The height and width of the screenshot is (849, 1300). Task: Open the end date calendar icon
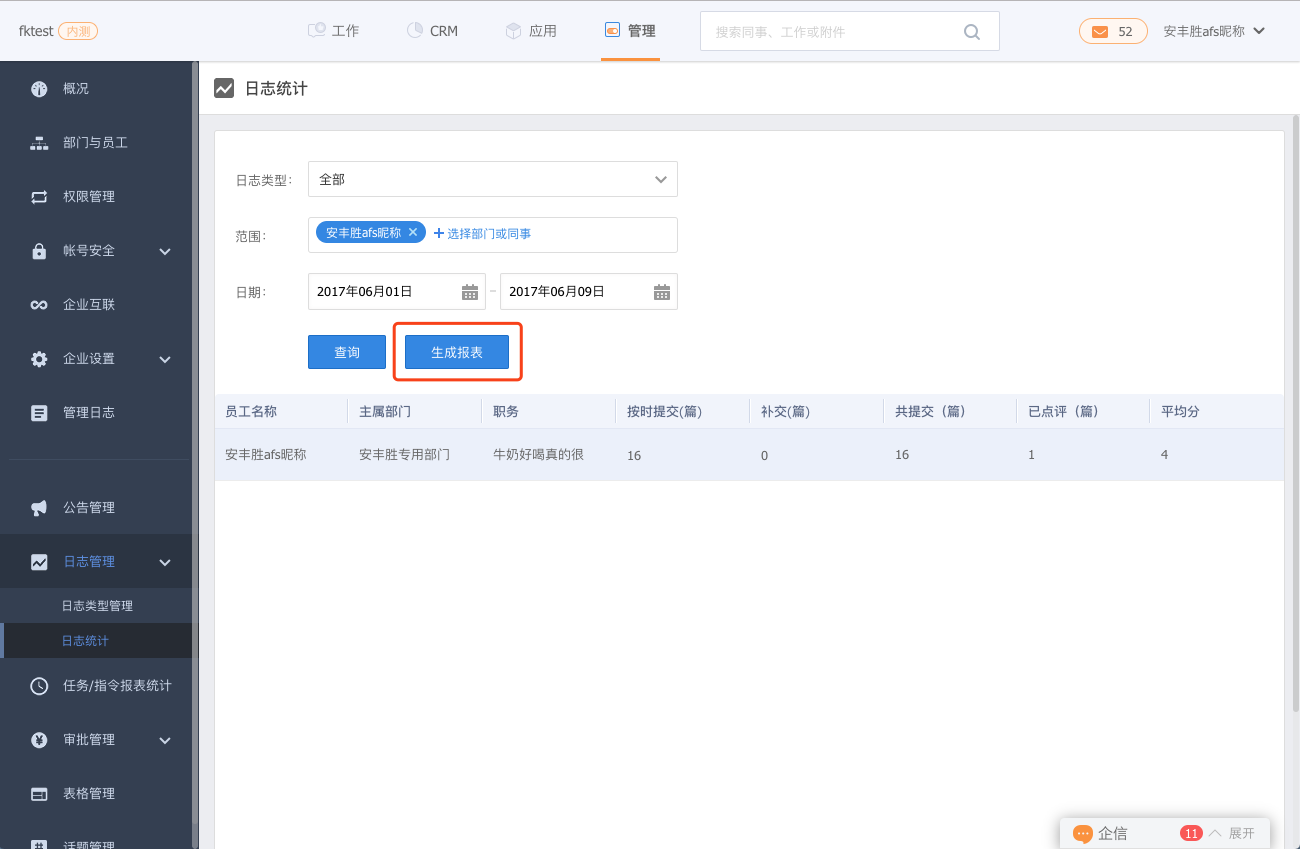pos(662,292)
